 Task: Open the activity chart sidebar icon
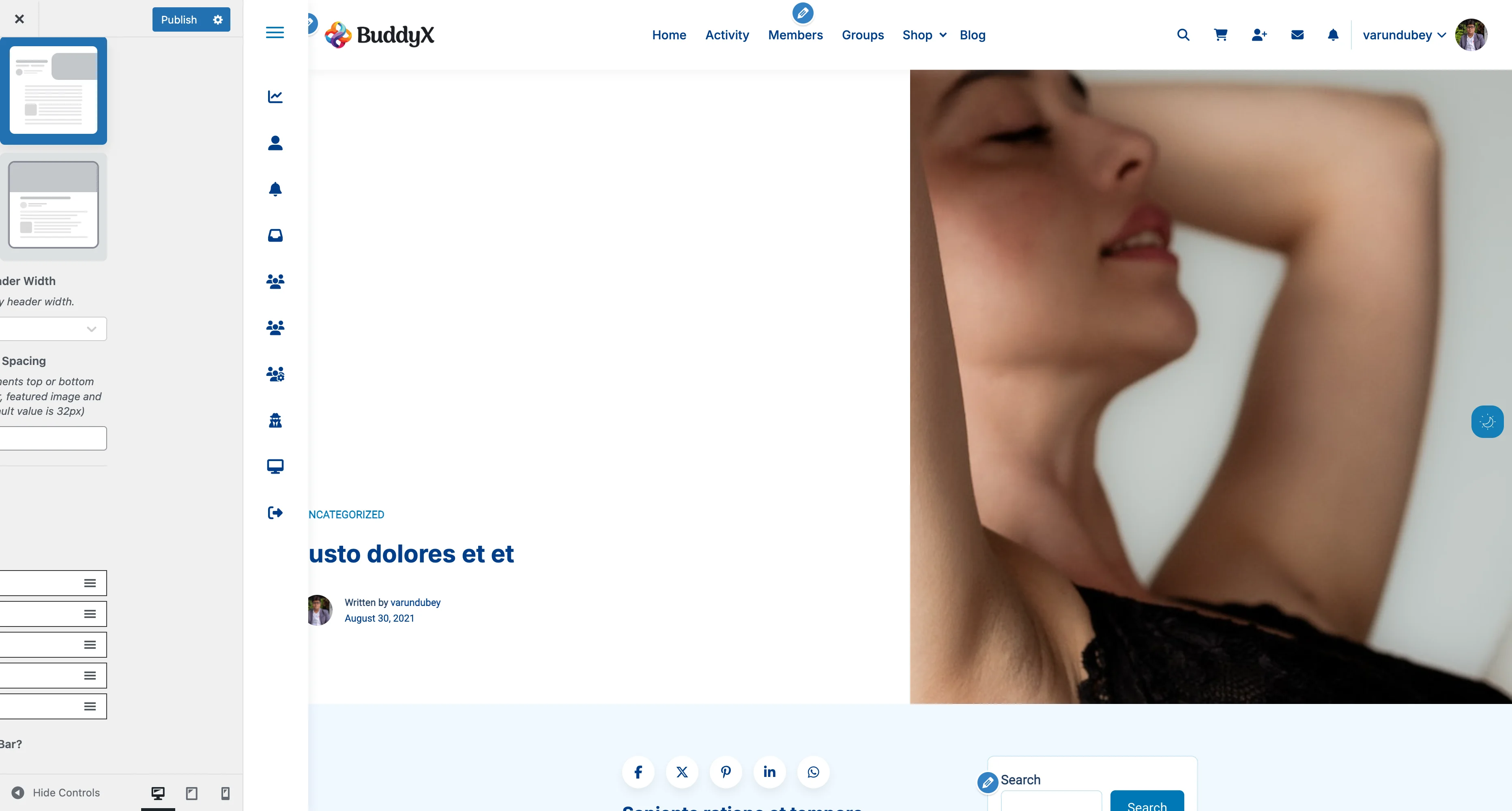(x=275, y=97)
